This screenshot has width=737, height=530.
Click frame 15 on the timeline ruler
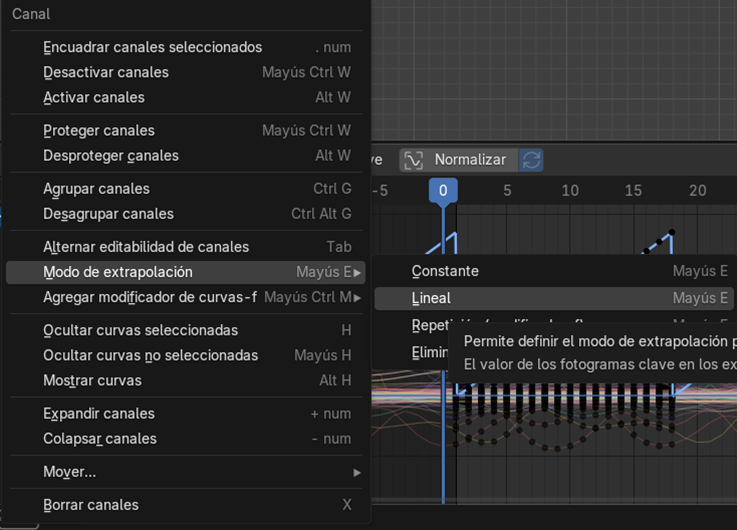coord(633,190)
